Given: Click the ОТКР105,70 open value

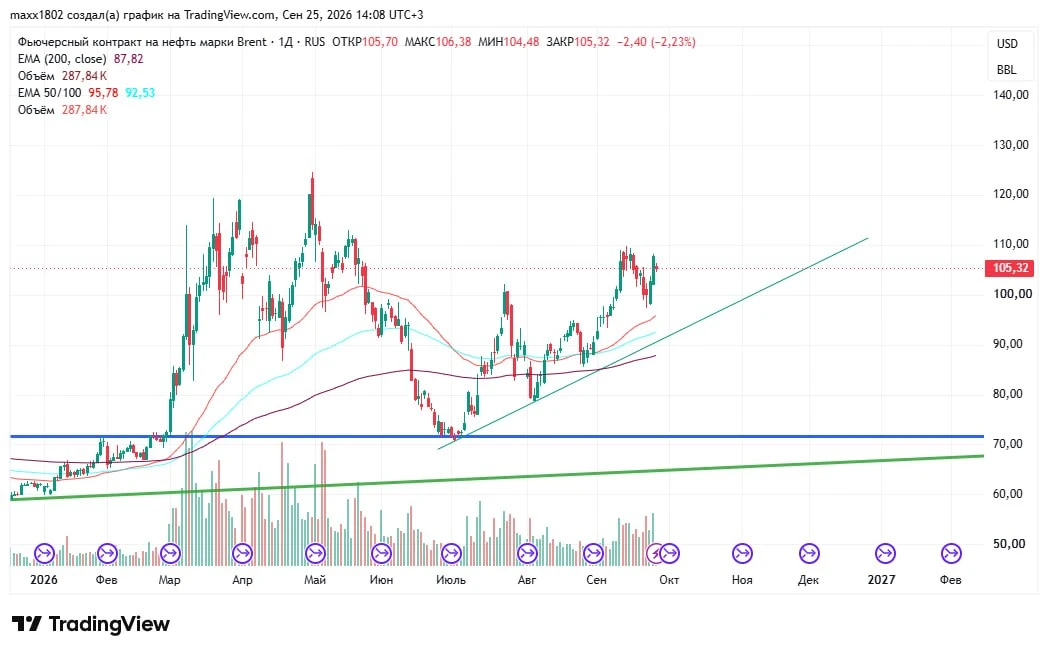Looking at the screenshot, I should (365, 41).
